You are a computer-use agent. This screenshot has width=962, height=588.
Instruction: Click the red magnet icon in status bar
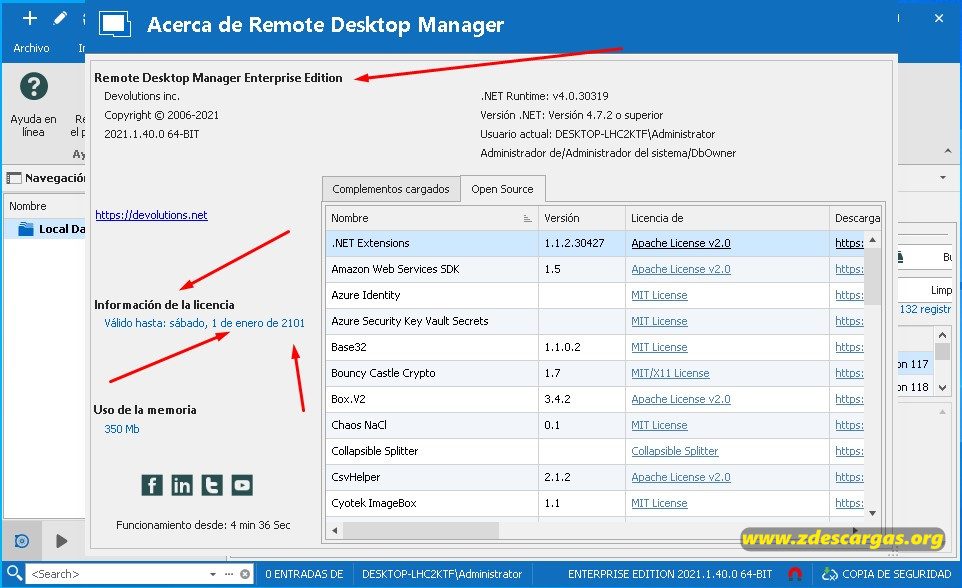(x=795, y=574)
